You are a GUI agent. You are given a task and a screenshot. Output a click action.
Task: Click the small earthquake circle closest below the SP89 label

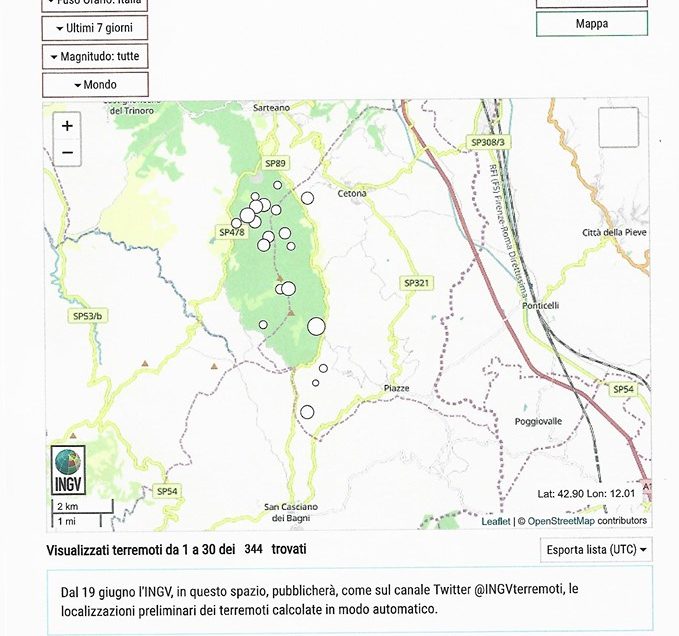(278, 185)
